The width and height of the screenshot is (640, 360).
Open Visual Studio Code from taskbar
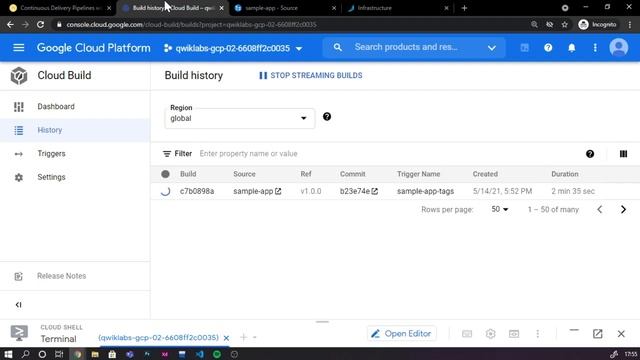click(200, 354)
